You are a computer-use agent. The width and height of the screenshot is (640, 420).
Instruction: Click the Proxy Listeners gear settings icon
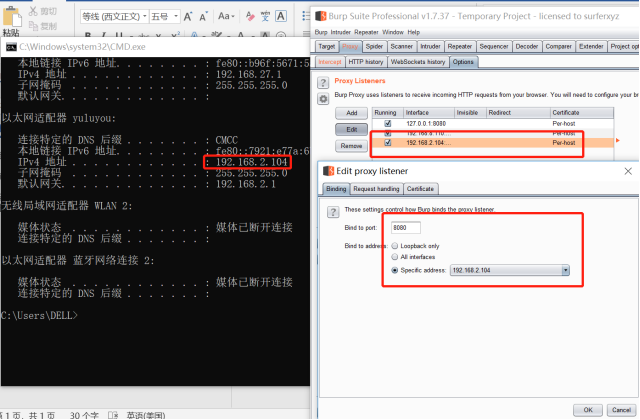point(323,99)
